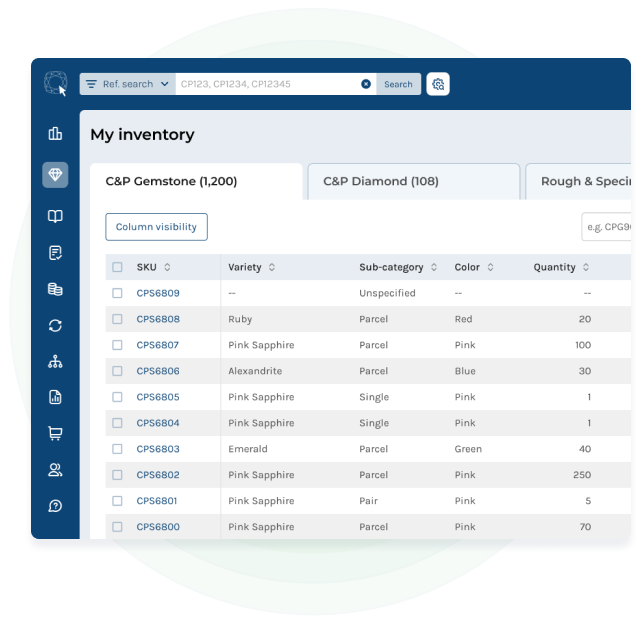Viewport: 643px width, 622px height.
Task: Tick the checkbox for CPS6803
Action: (117, 449)
